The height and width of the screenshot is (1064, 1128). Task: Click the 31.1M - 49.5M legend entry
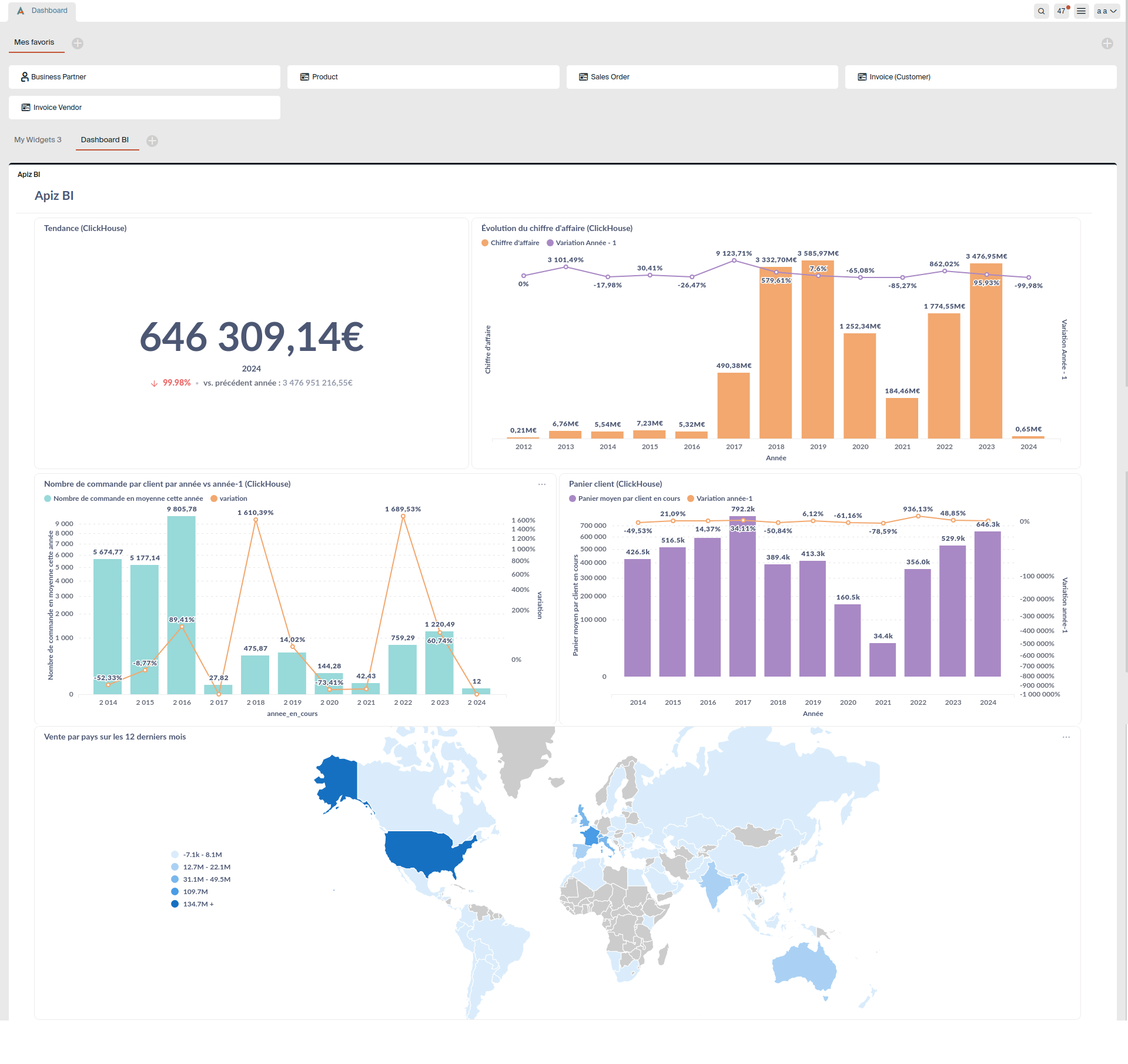pos(200,879)
